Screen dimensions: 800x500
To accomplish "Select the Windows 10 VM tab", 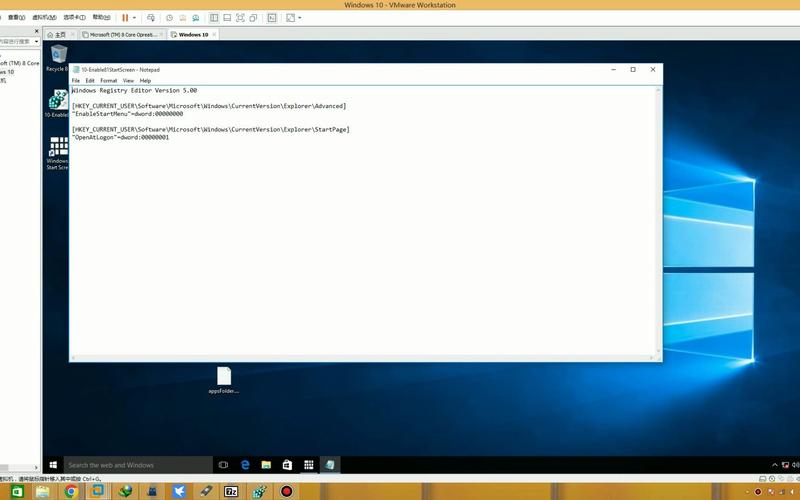I will tap(193, 34).
